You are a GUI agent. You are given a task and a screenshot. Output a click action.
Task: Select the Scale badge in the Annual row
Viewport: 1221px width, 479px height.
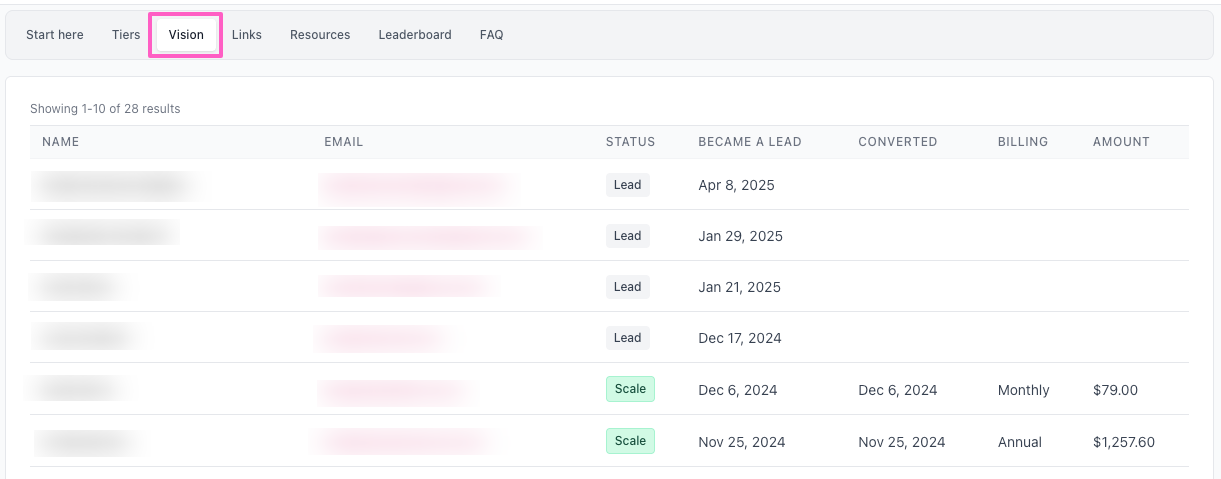tap(630, 441)
